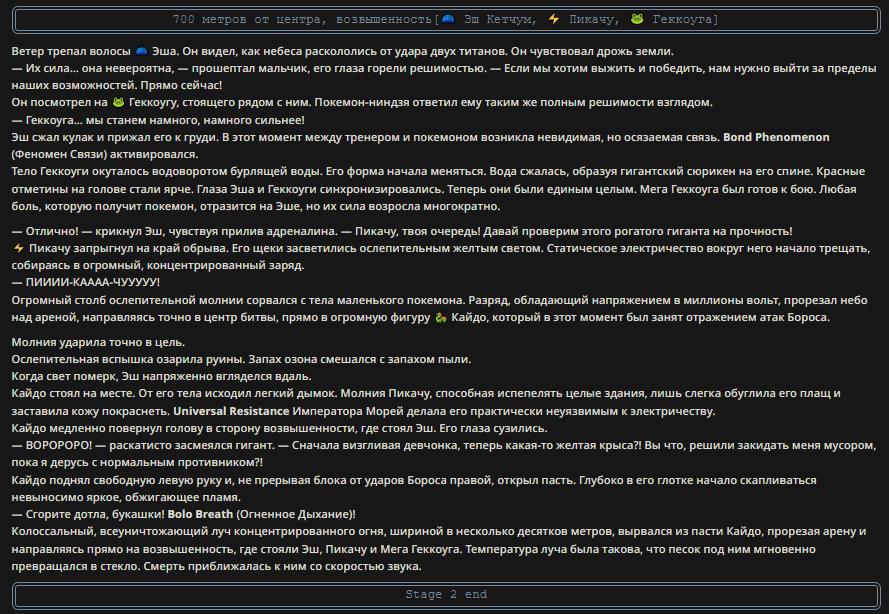
Task: Click the "— ВОРОРОРО!" laugh text
Action: [x=52, y=446]
